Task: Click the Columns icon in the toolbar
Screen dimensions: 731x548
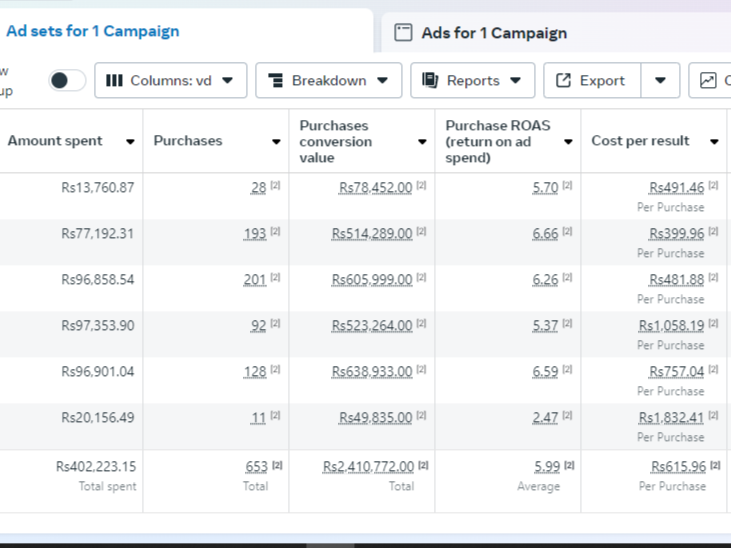Action: click(114, 81)
